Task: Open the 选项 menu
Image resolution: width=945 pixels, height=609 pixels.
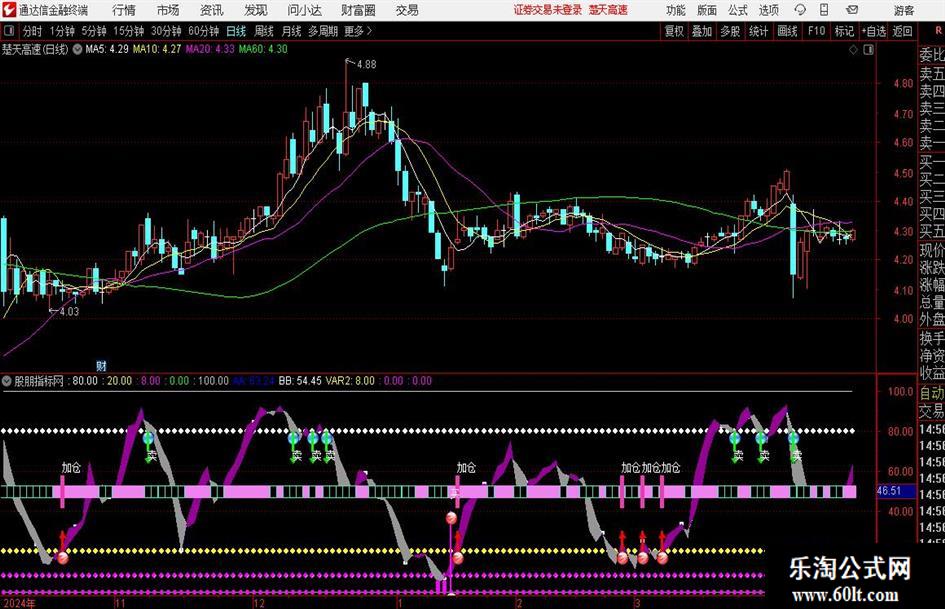Action: pyautogui.click(x=768, y=10)
